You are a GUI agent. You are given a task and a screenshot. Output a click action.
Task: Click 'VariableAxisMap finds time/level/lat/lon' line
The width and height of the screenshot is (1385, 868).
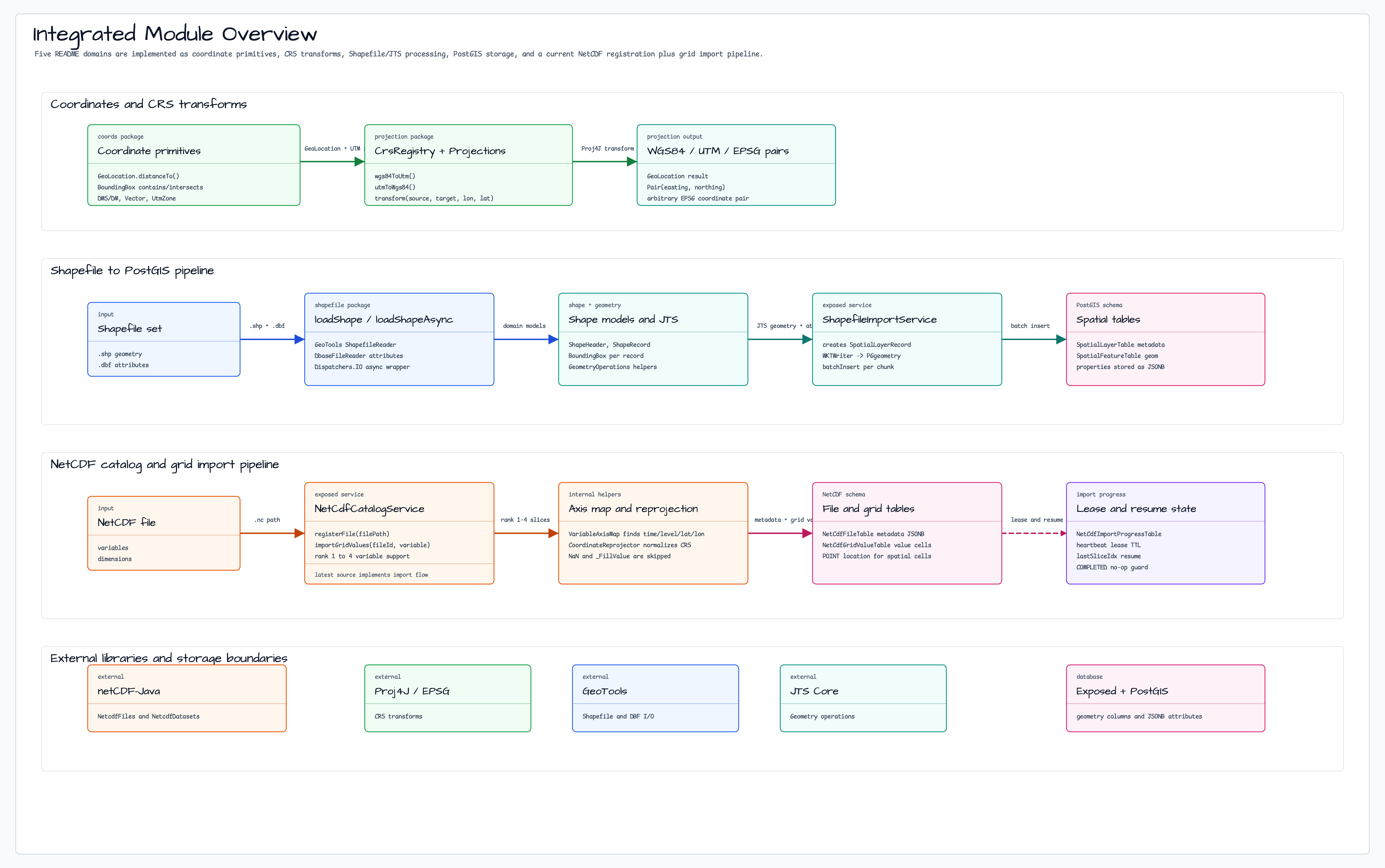pyautogui.click(x=637, y=534)
